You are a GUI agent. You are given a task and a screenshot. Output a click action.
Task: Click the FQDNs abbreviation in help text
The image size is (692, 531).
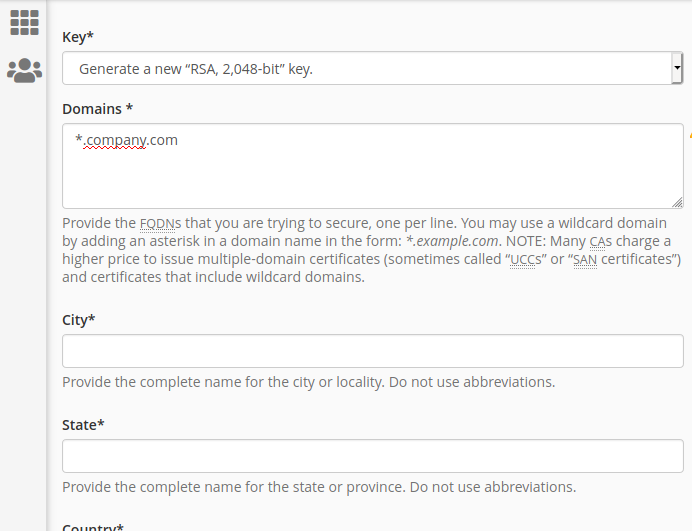(160, 223)
